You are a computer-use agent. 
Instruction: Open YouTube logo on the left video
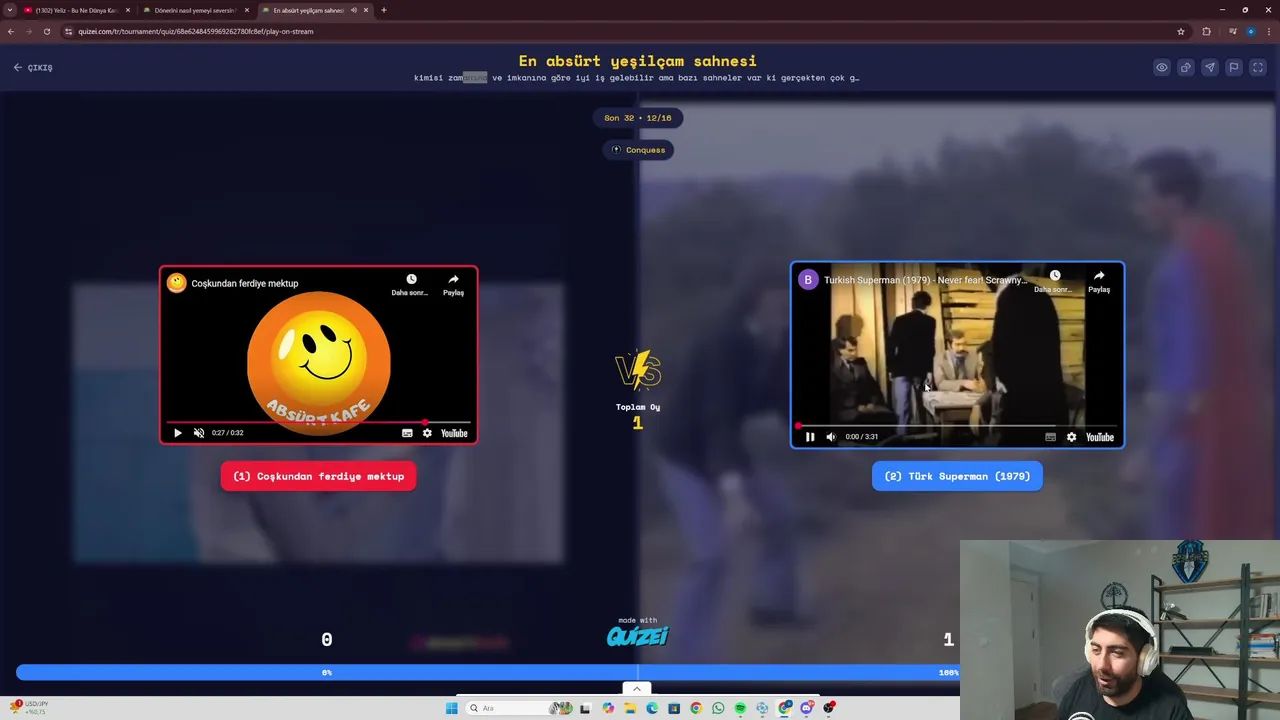454,433
